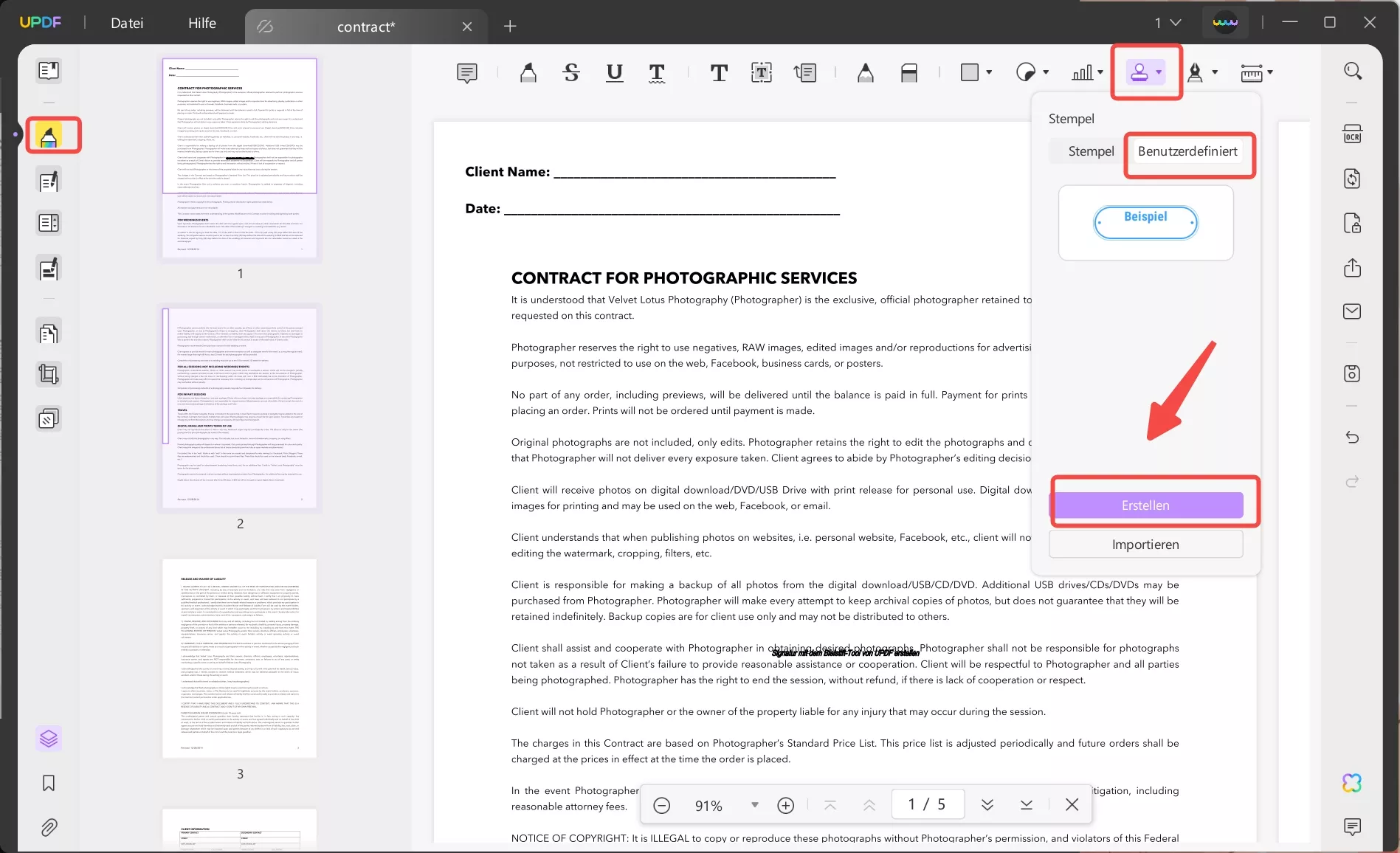Run OCR text recognition
The image size is (1400, 853).
pyautogui.click(x=1353, y=134)
